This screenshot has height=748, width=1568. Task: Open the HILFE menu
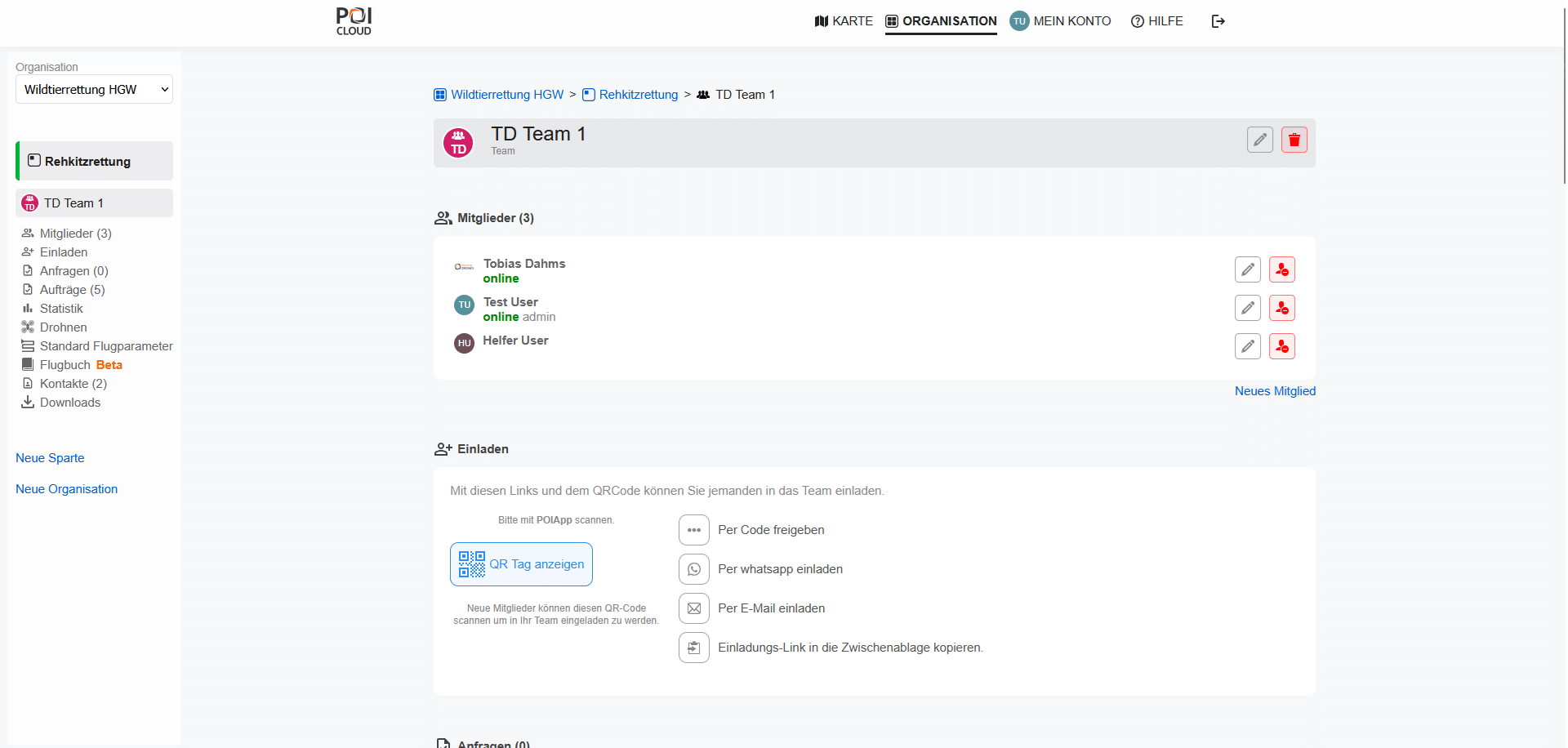tap(1156, 21)
